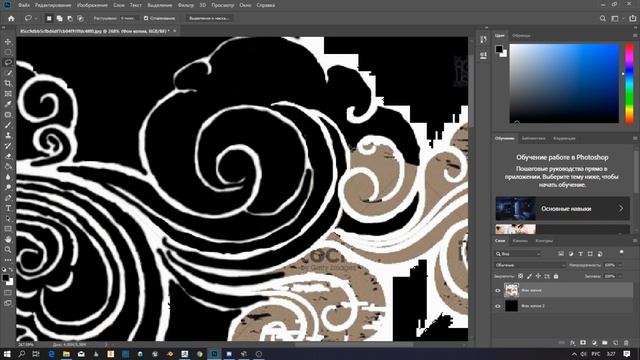
Task: Select the History Brush tool
Action: 8,146
